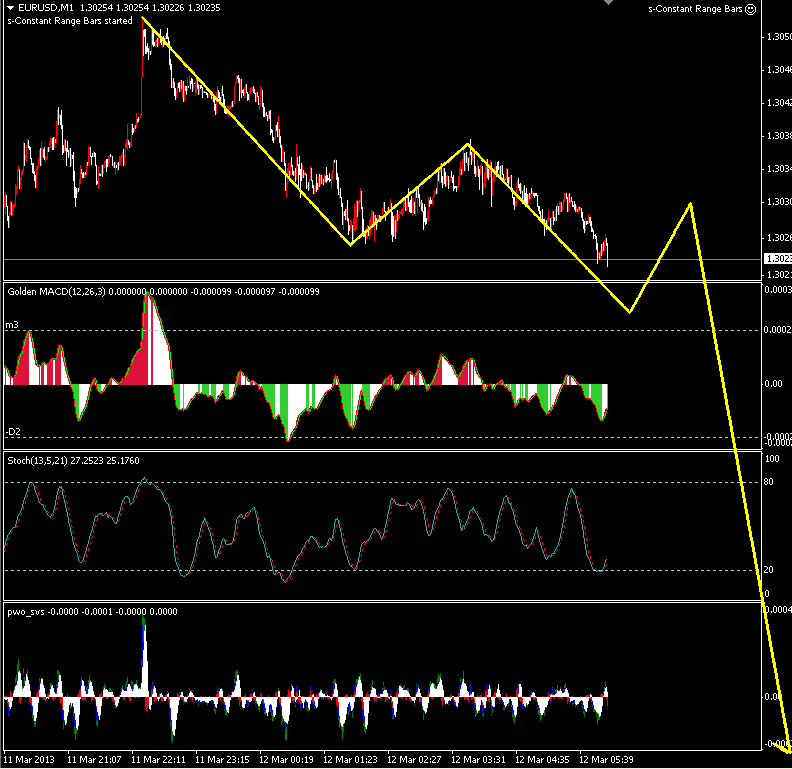Screen dimensions: 792x769
Task: Click the 11 Mar 22:11 time label
Action: pyautogui.click(x=158, y=759)
